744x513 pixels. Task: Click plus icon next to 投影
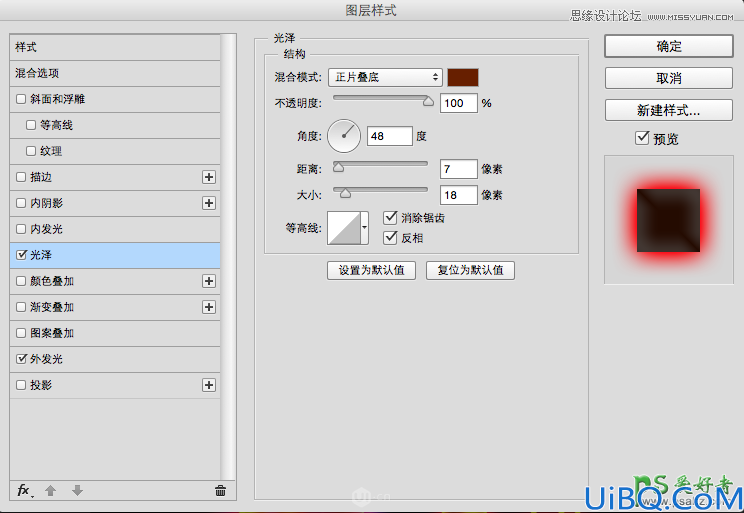click(209, 385)
